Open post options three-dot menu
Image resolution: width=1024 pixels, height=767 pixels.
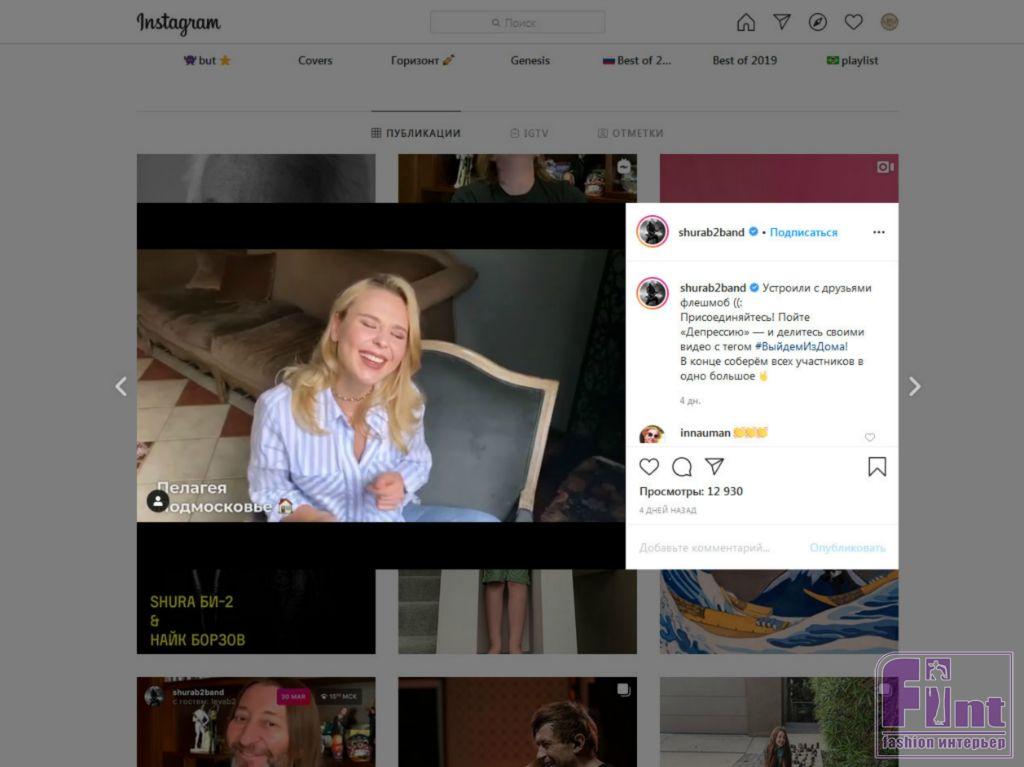(878, 232)
